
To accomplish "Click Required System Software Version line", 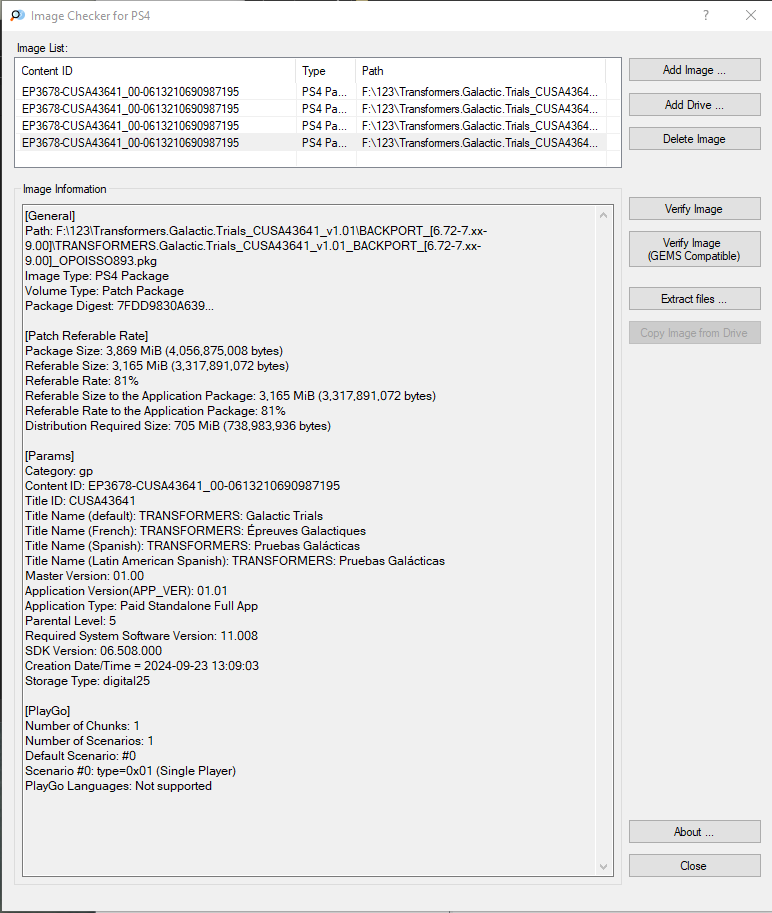I will (x=141, y=636).
